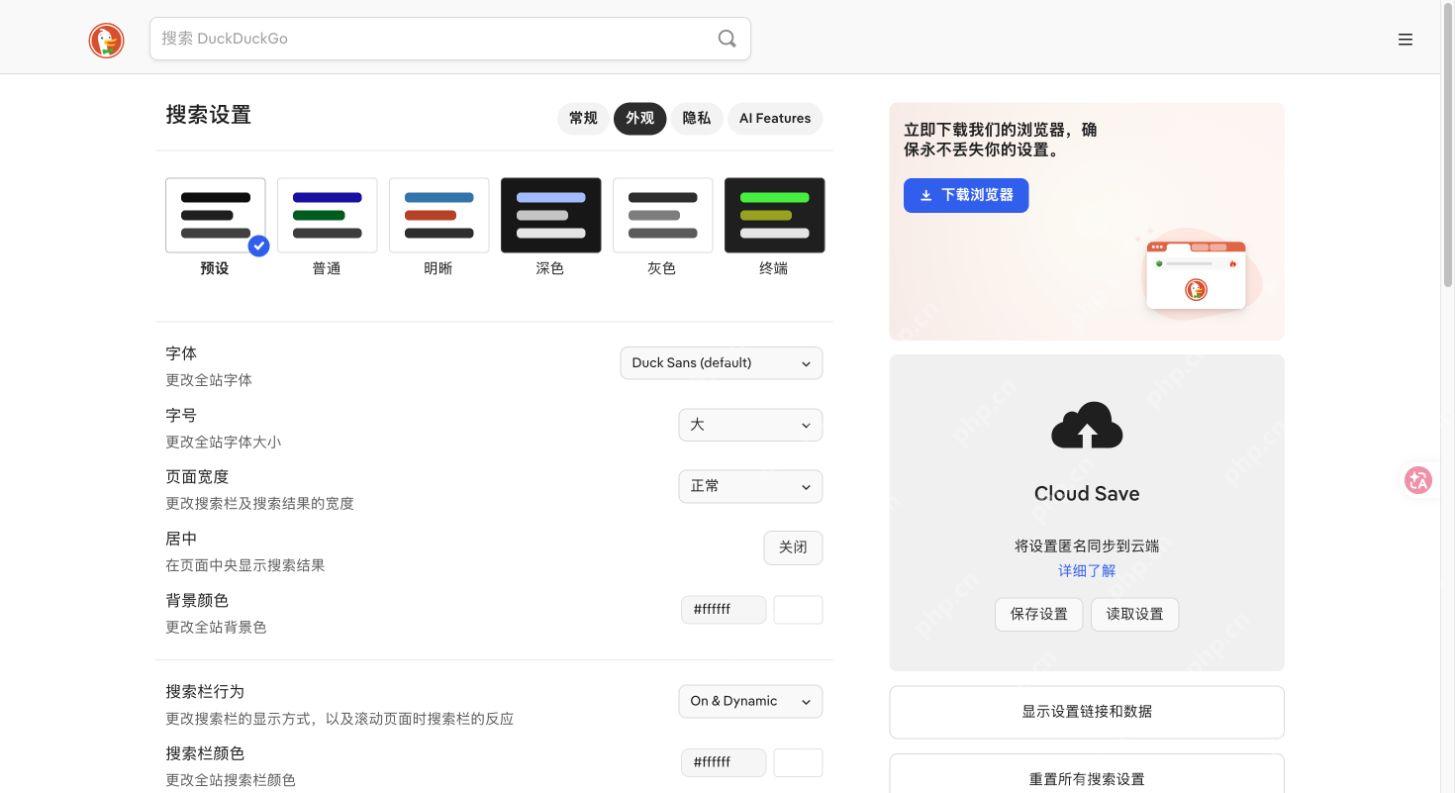
Task: Open the hamburger menu icon
Action: pyautogui.click(x=1405, y=39)
